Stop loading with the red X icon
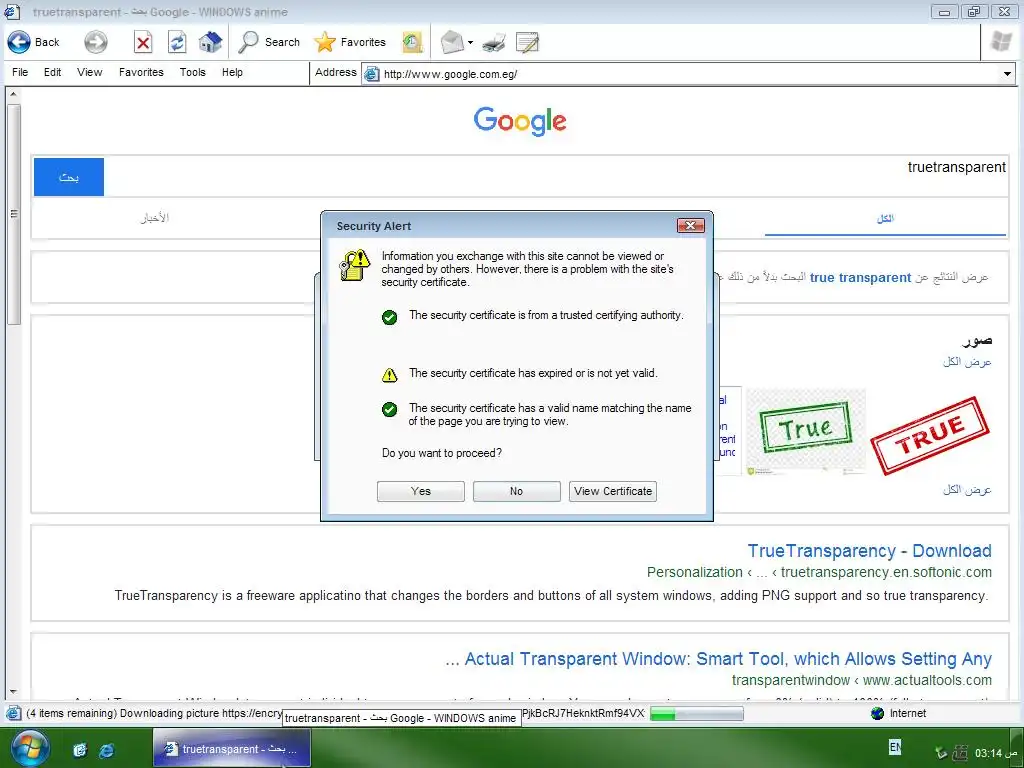1024x768 pixels. point(143,43)
